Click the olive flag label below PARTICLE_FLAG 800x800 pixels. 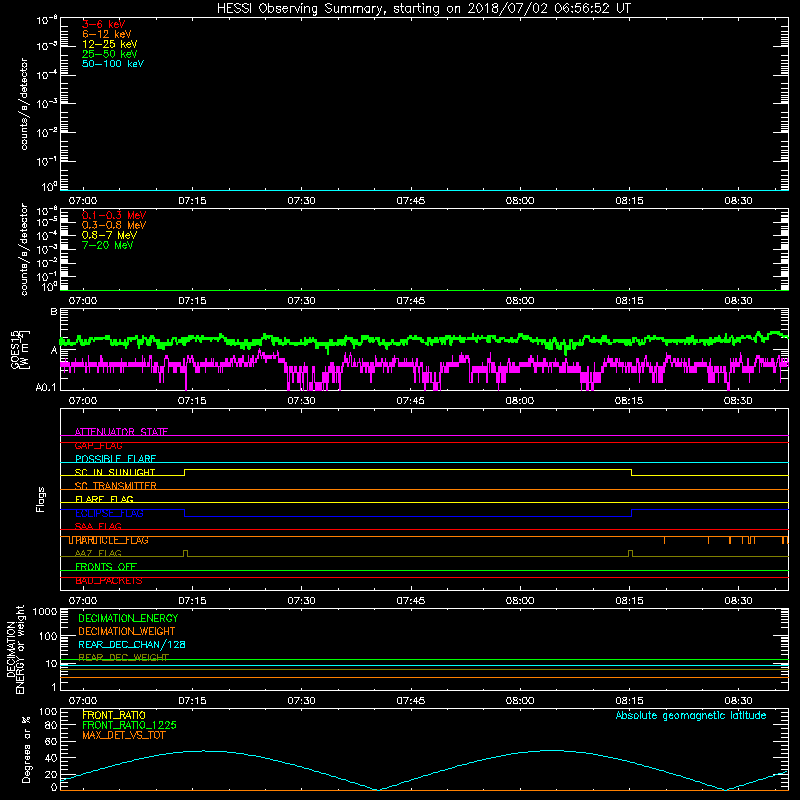98,553
